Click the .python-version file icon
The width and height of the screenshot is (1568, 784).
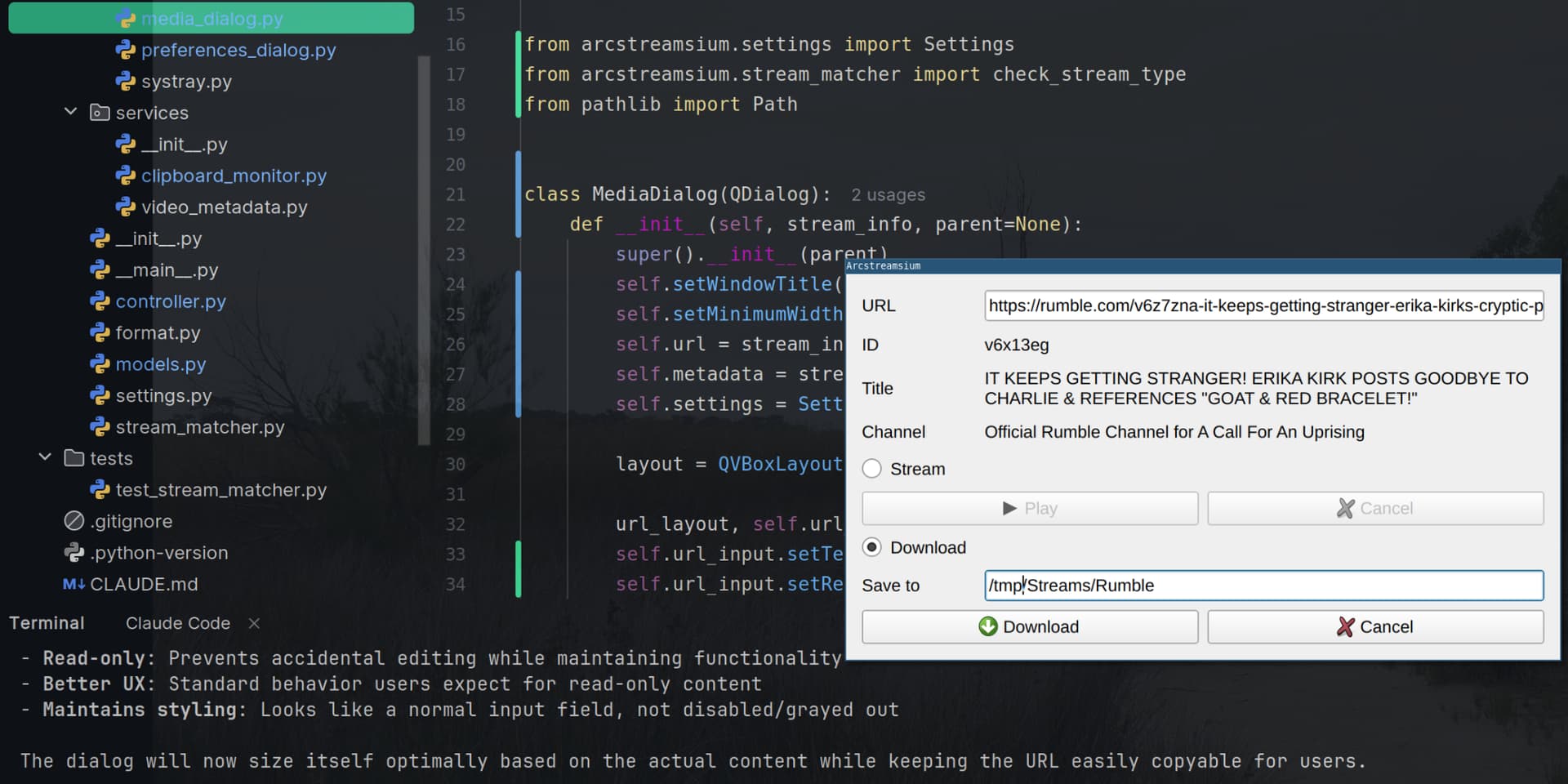(74, 553)
